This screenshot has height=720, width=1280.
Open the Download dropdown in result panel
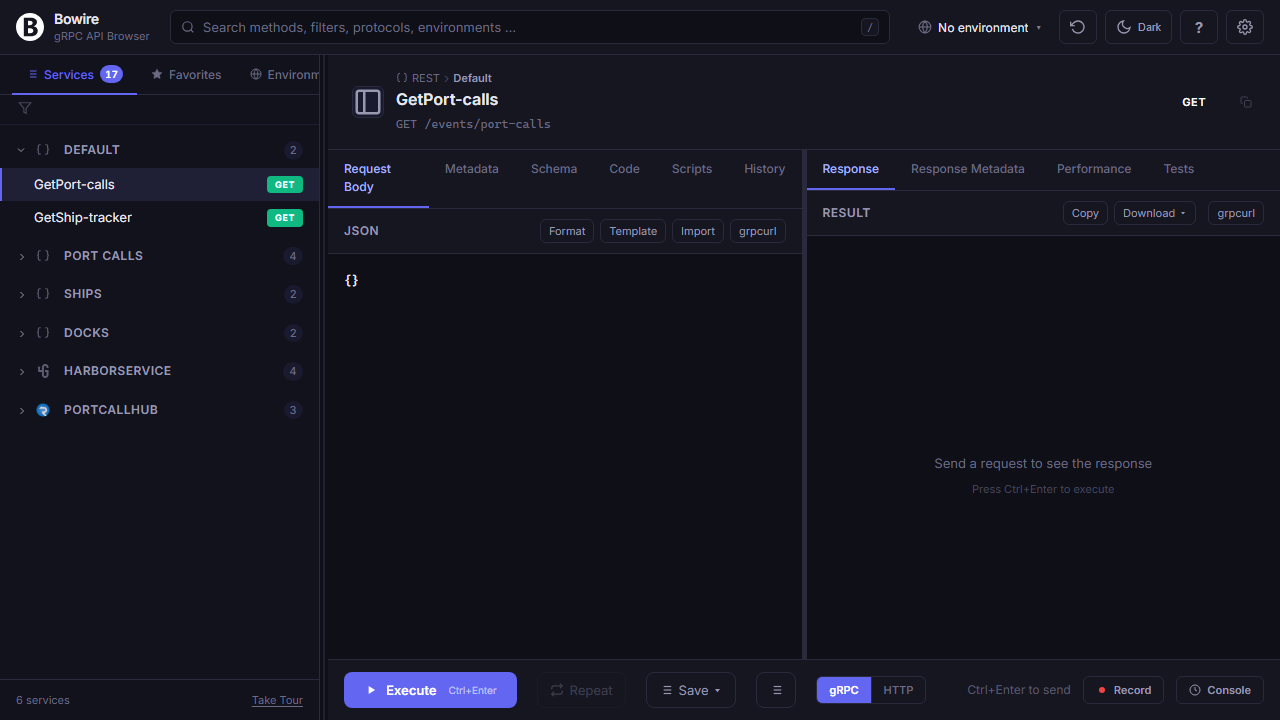(x=1154, y=213)
